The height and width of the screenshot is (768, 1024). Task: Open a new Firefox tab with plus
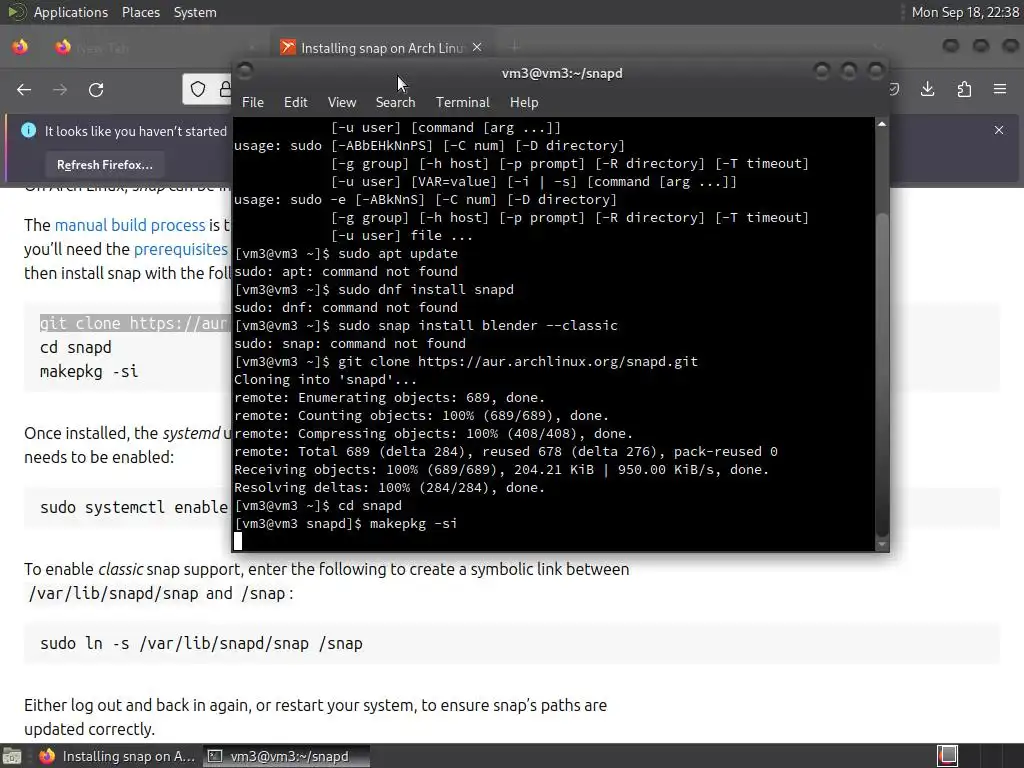(515, 46)
